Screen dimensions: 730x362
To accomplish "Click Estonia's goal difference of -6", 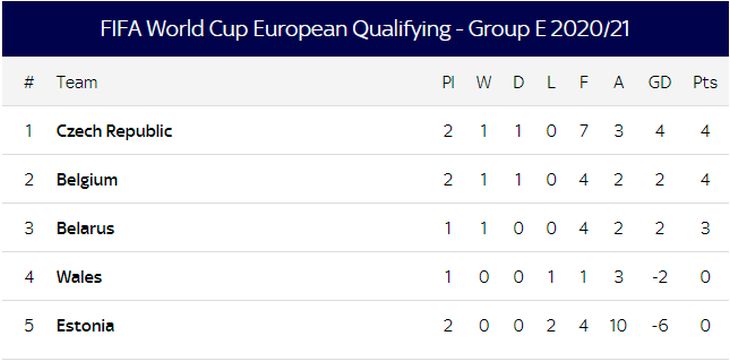I will pos(660,326).
